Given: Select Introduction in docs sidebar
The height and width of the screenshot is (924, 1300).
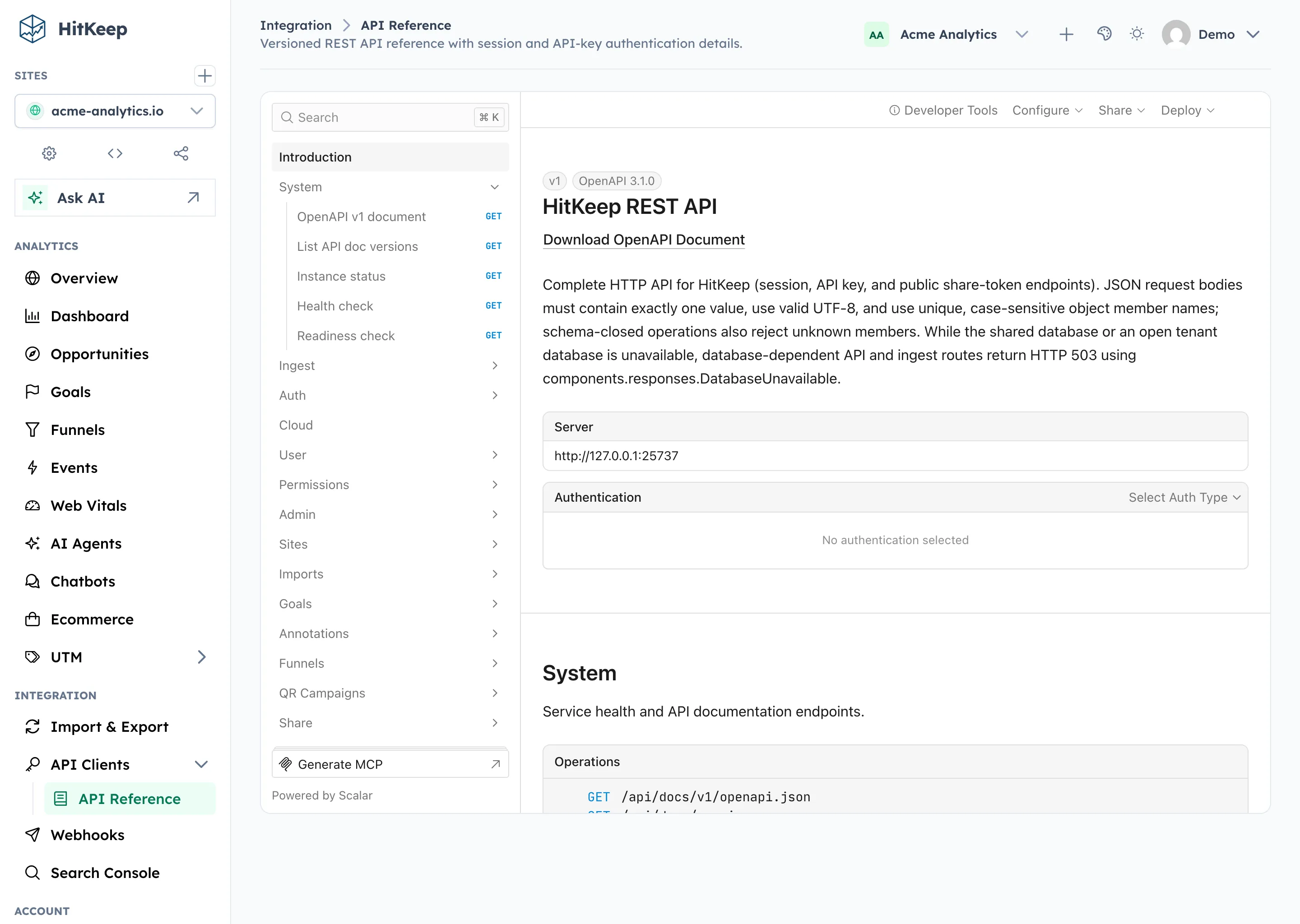Looking at the screenshot, I should (x=390, y=157).
